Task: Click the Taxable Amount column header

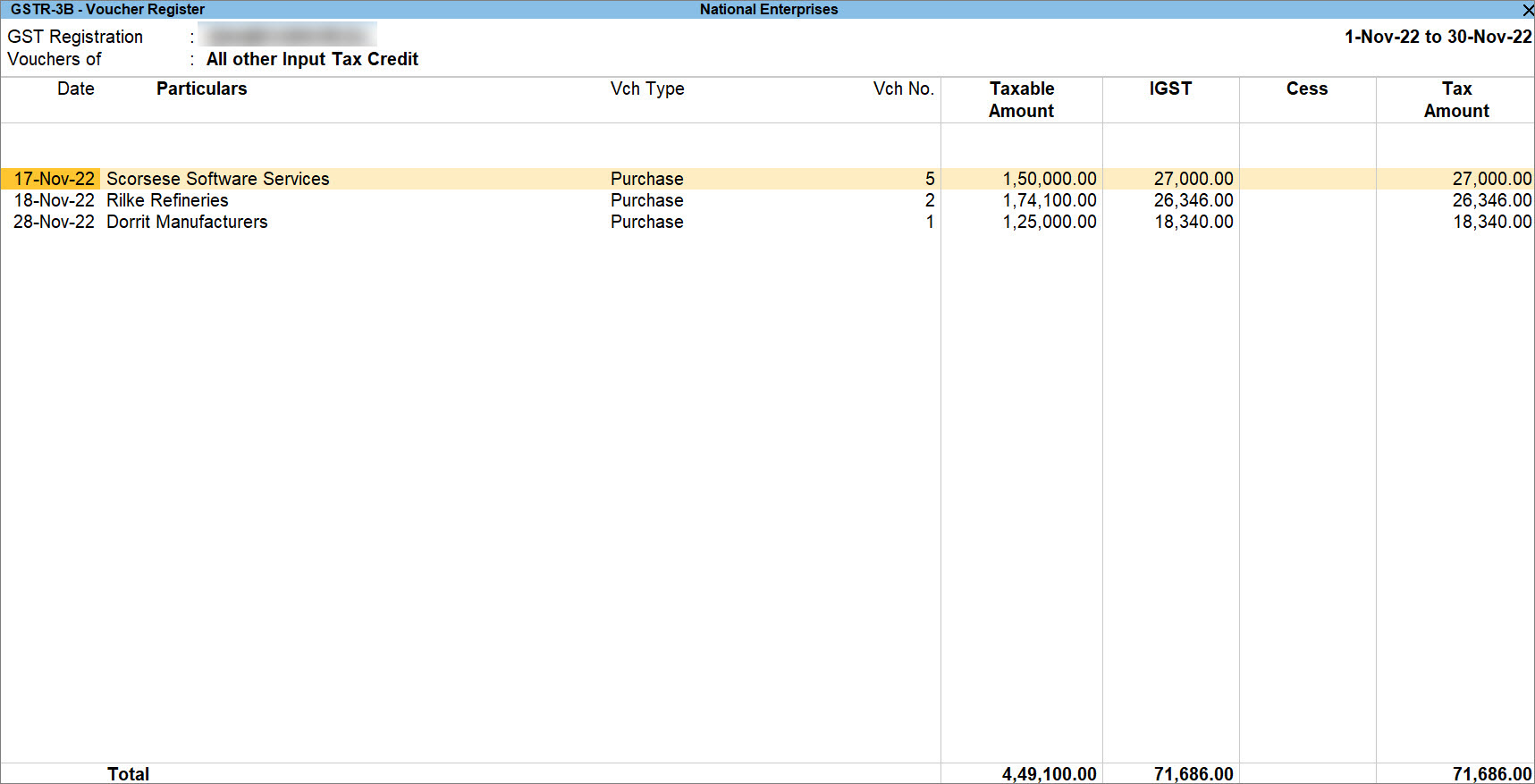Action: [1022, 100]
